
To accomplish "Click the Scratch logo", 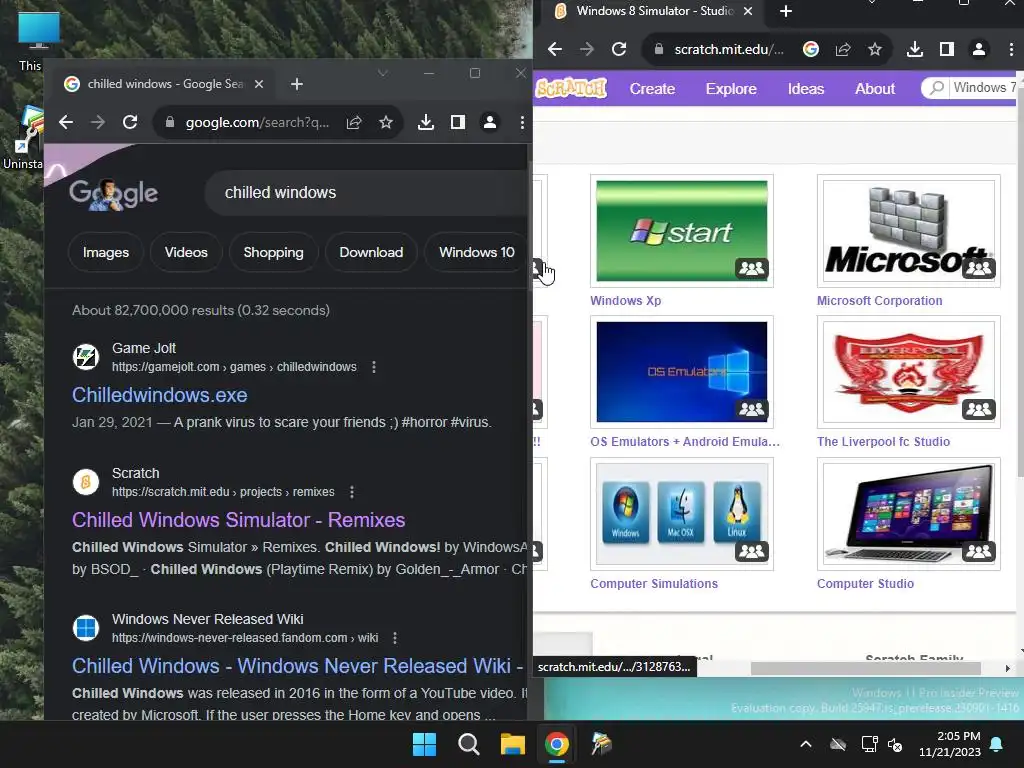I will click(x=571, y=88).
